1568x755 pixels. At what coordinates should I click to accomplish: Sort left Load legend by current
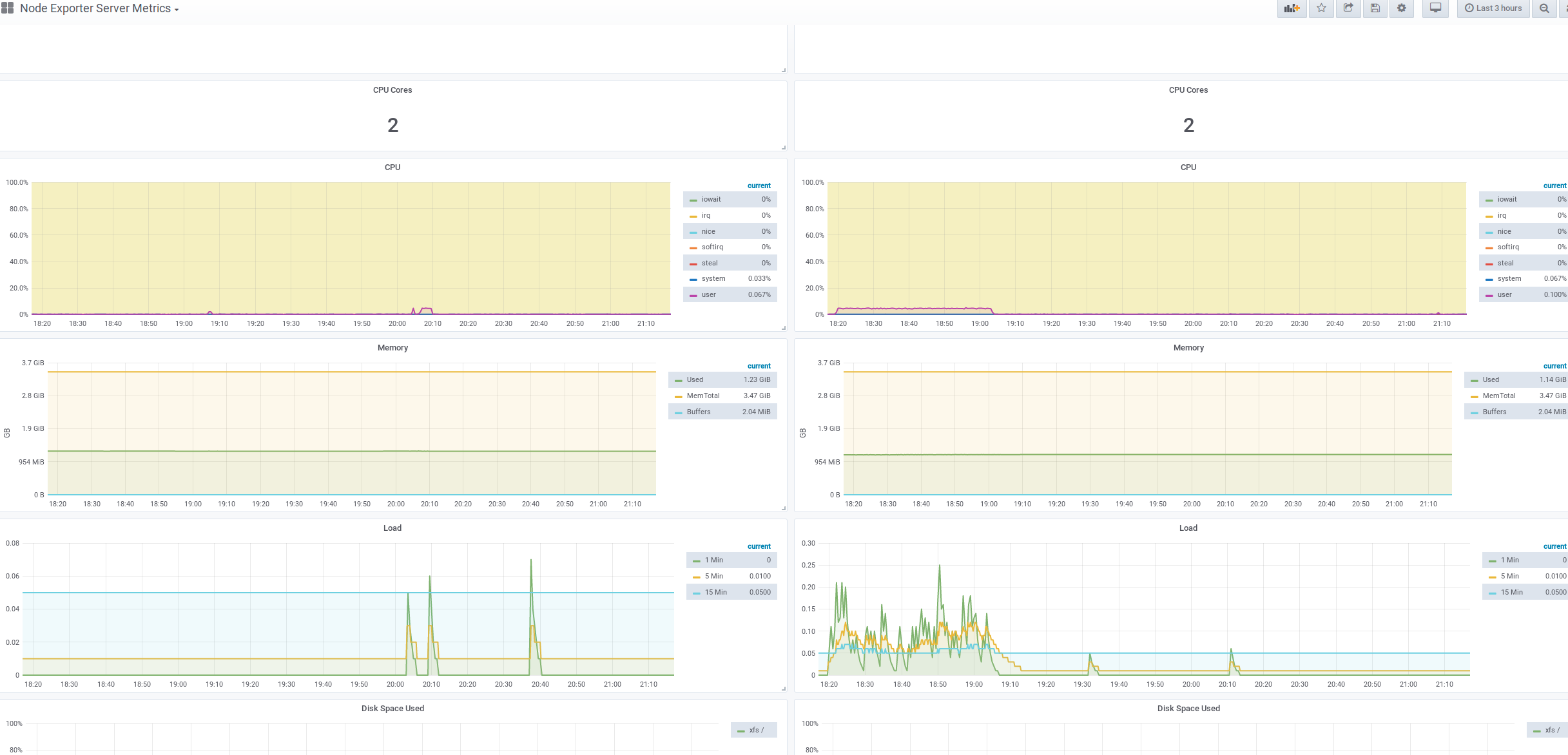[759, 546]
